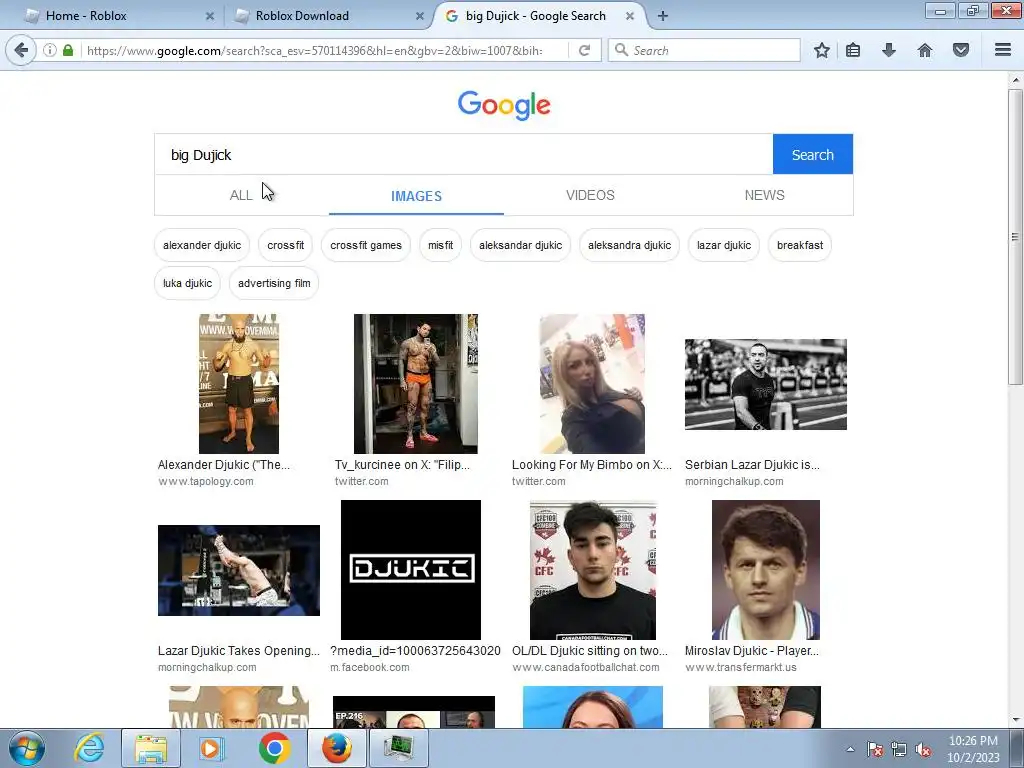The height and width of the screenshot is (768, 1024).
Task: Select the breakfast suggestion chip
Action: pos(800,246)
